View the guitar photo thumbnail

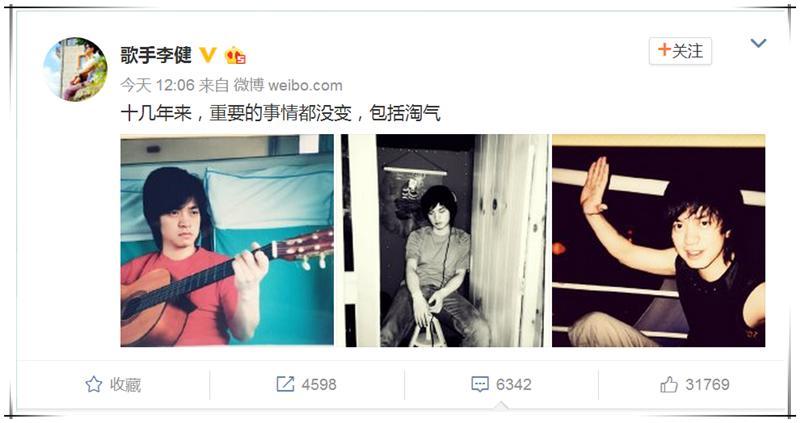(227, 240)
